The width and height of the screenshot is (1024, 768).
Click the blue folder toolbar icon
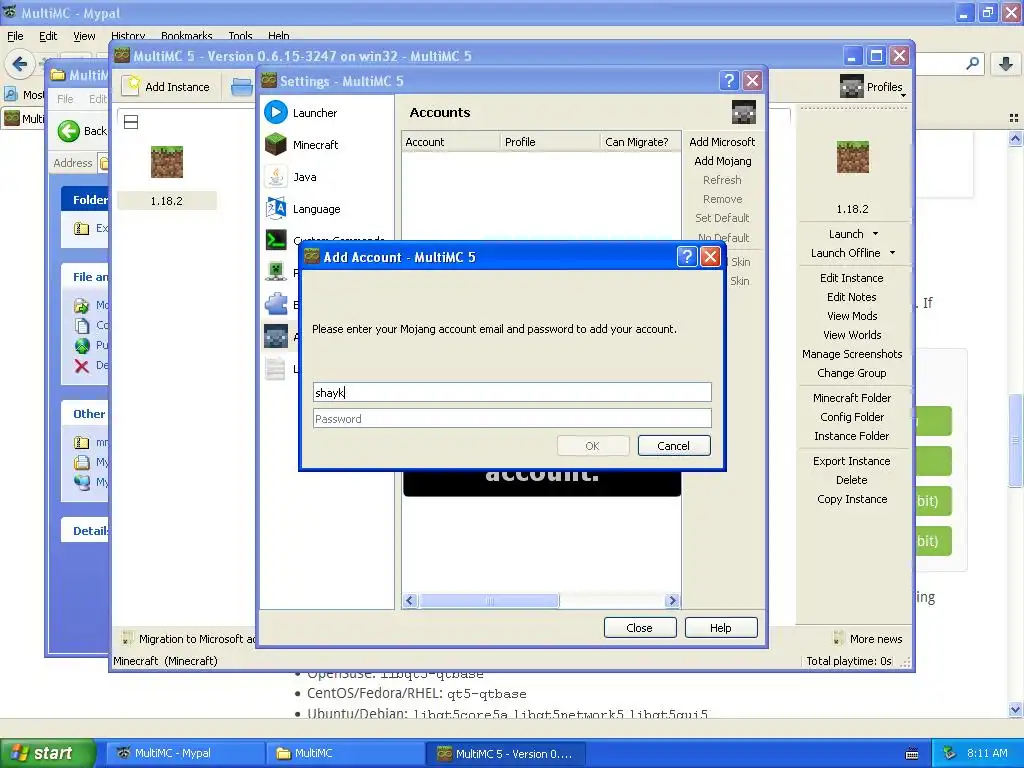242,86
